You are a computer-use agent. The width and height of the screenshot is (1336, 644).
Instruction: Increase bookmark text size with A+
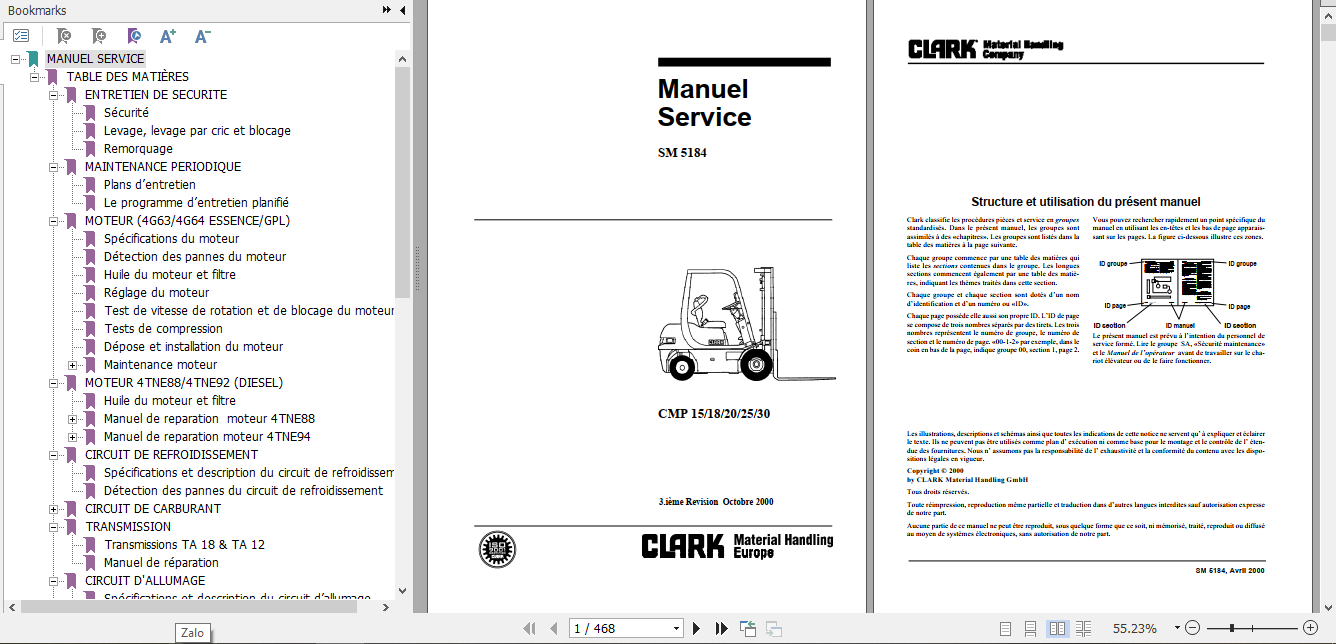pos(167,36)
